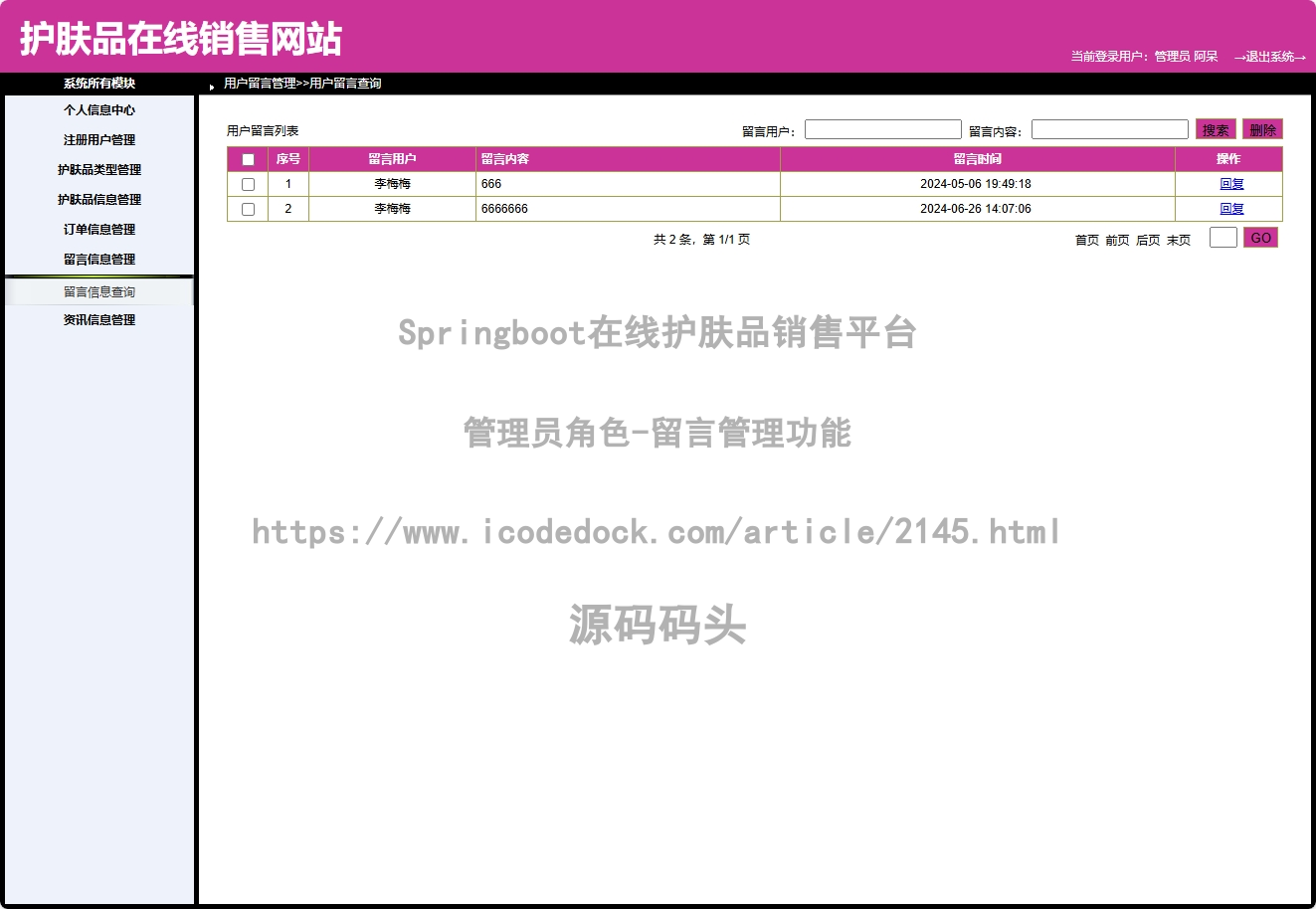Screen dimensions: 1316x909
Task: Click user name 李梅梅 in row 2
Action: point(392,209)
